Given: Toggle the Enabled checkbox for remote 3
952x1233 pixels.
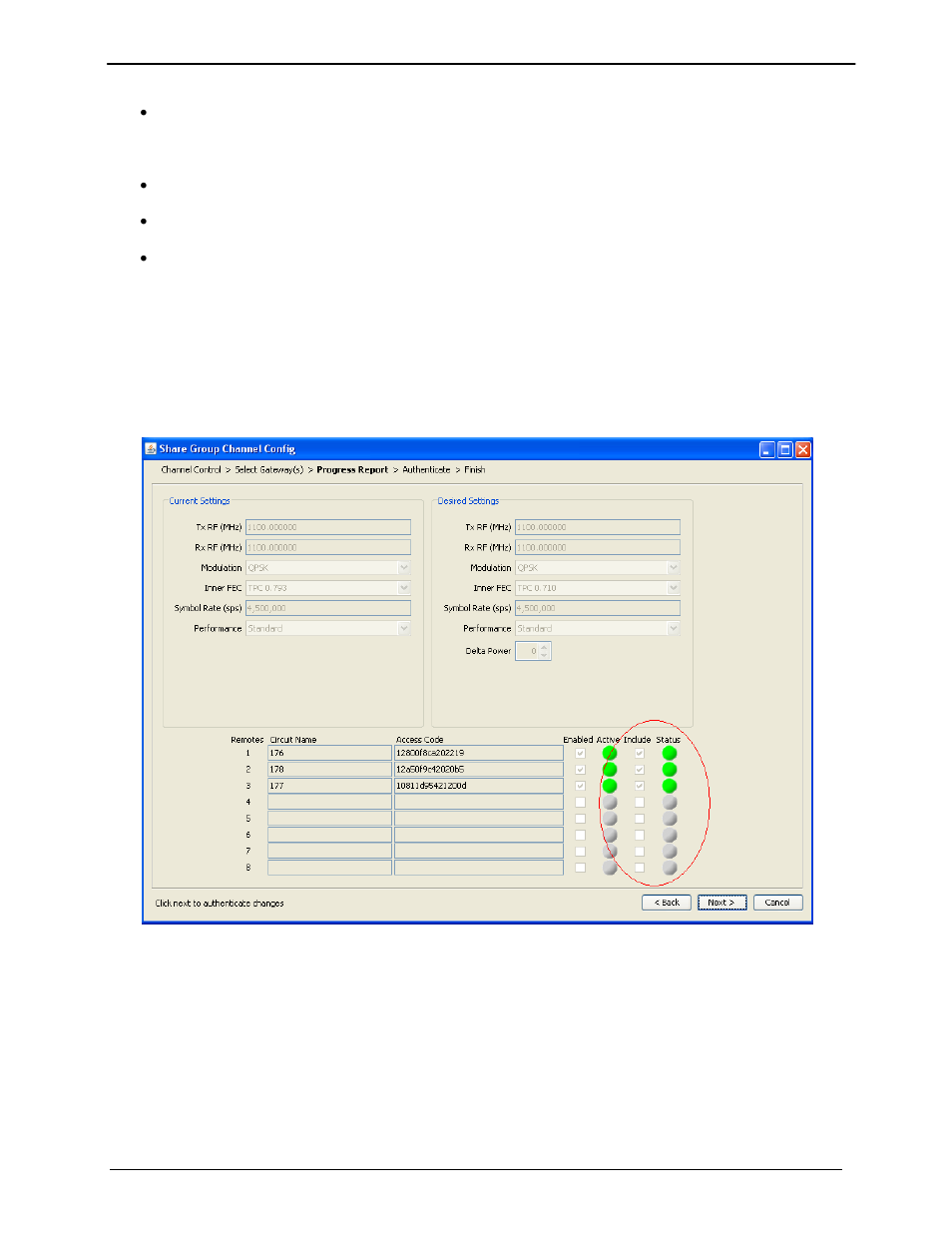Looking at the screenshot, I should coord(580,786).
